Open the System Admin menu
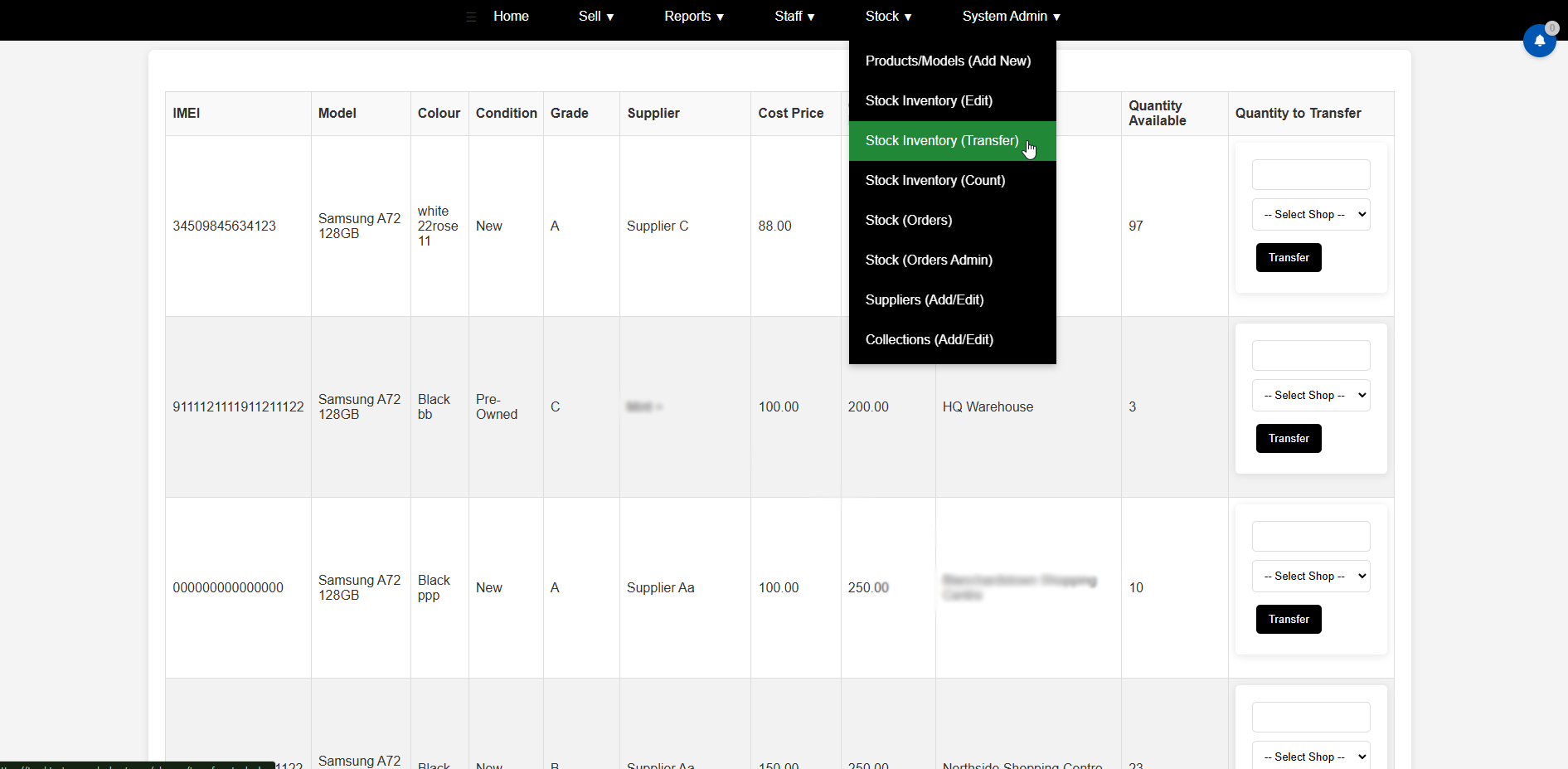 click(1011, 17)
